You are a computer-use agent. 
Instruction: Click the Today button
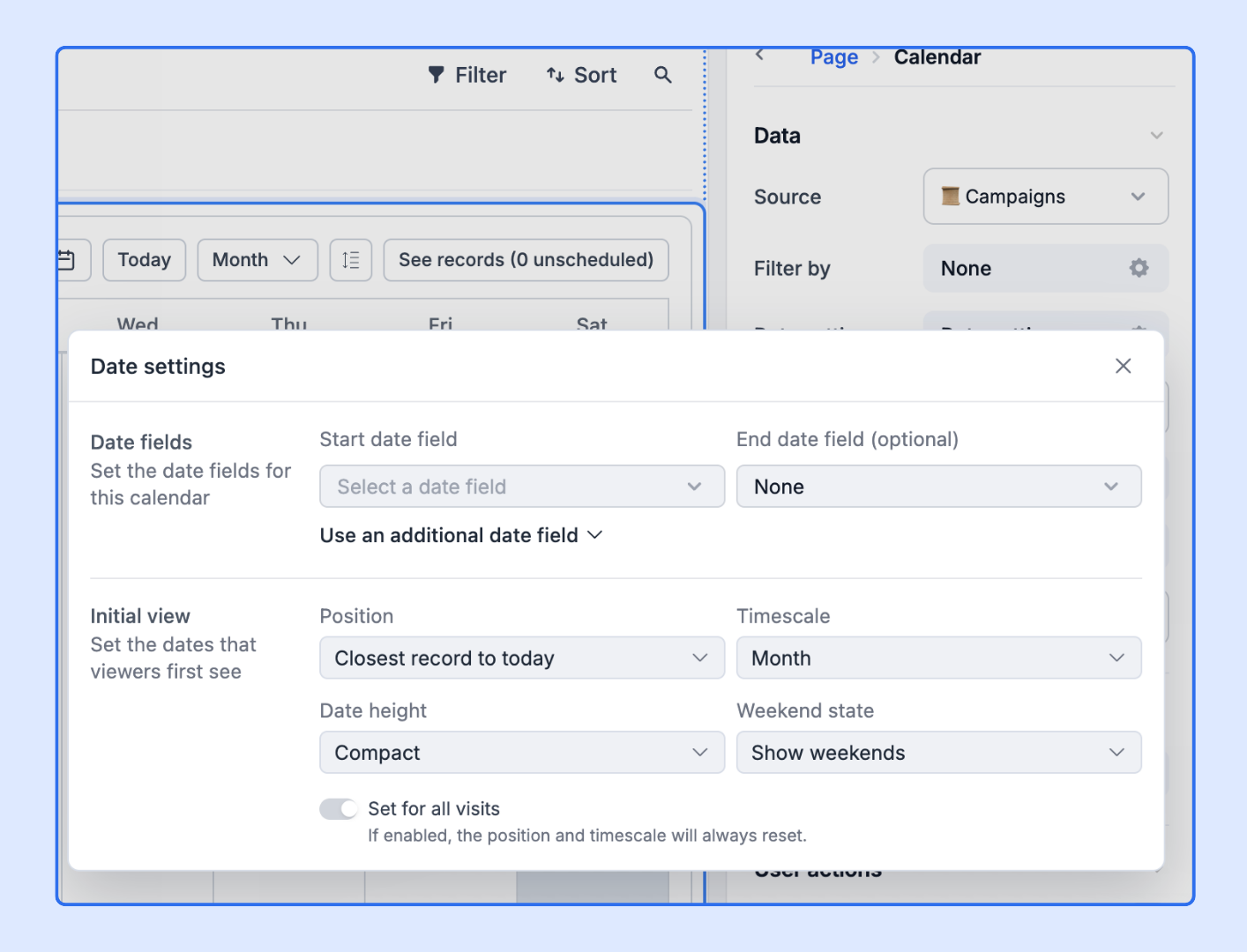point(145,260)
